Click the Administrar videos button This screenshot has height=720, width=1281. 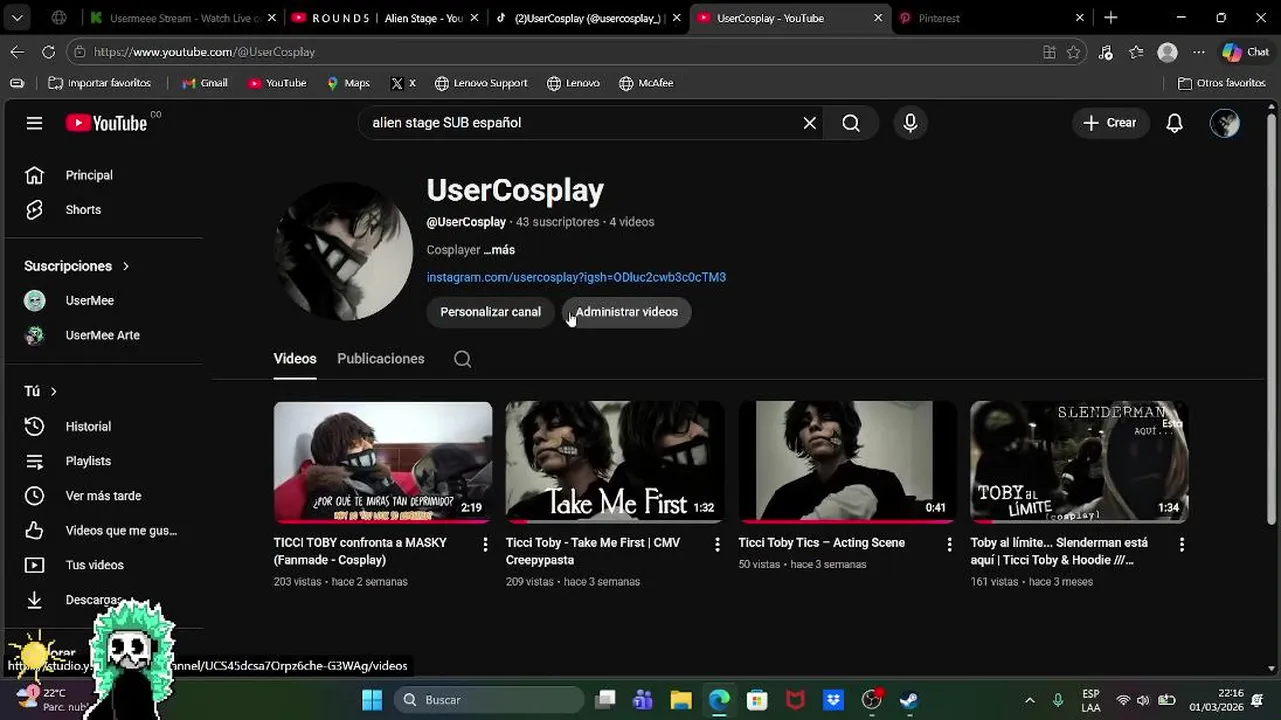pos(627,312)
